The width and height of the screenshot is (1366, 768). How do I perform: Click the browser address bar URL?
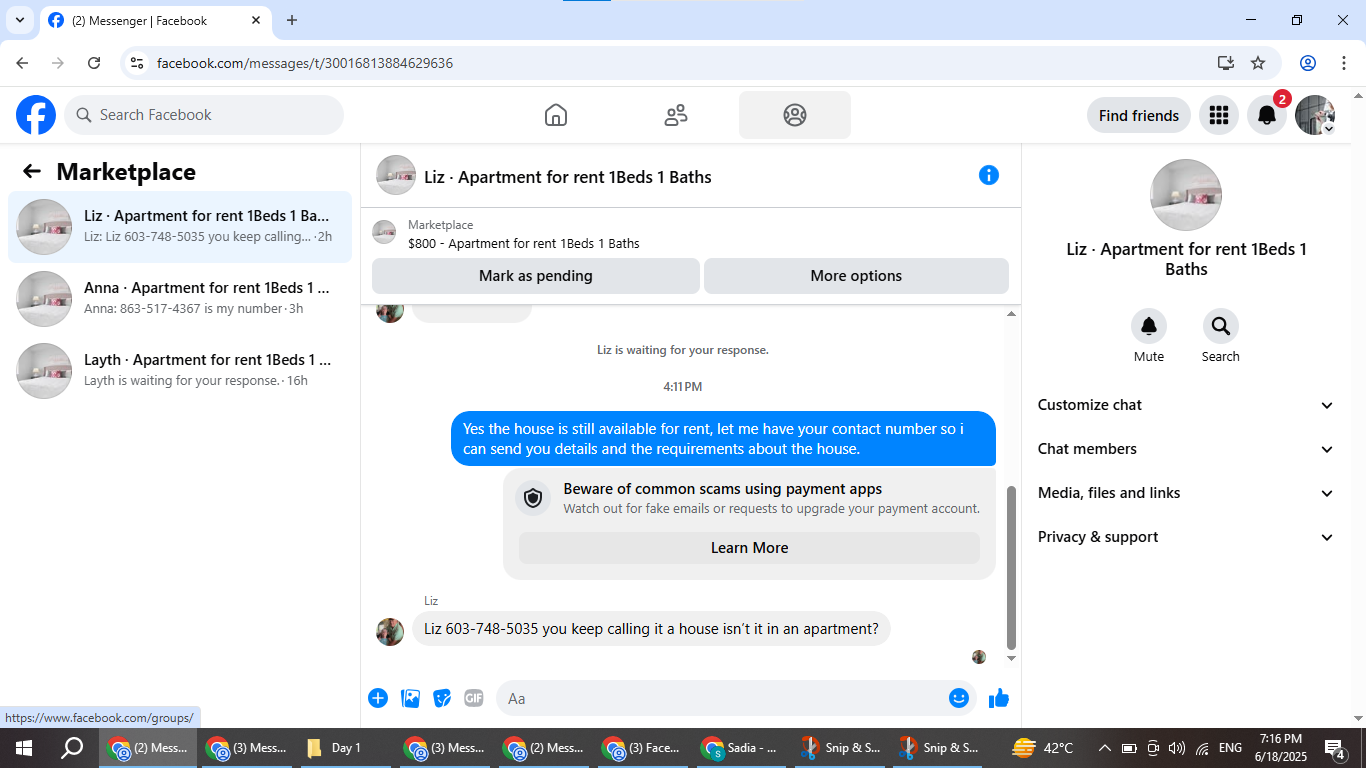pos(305,63)
